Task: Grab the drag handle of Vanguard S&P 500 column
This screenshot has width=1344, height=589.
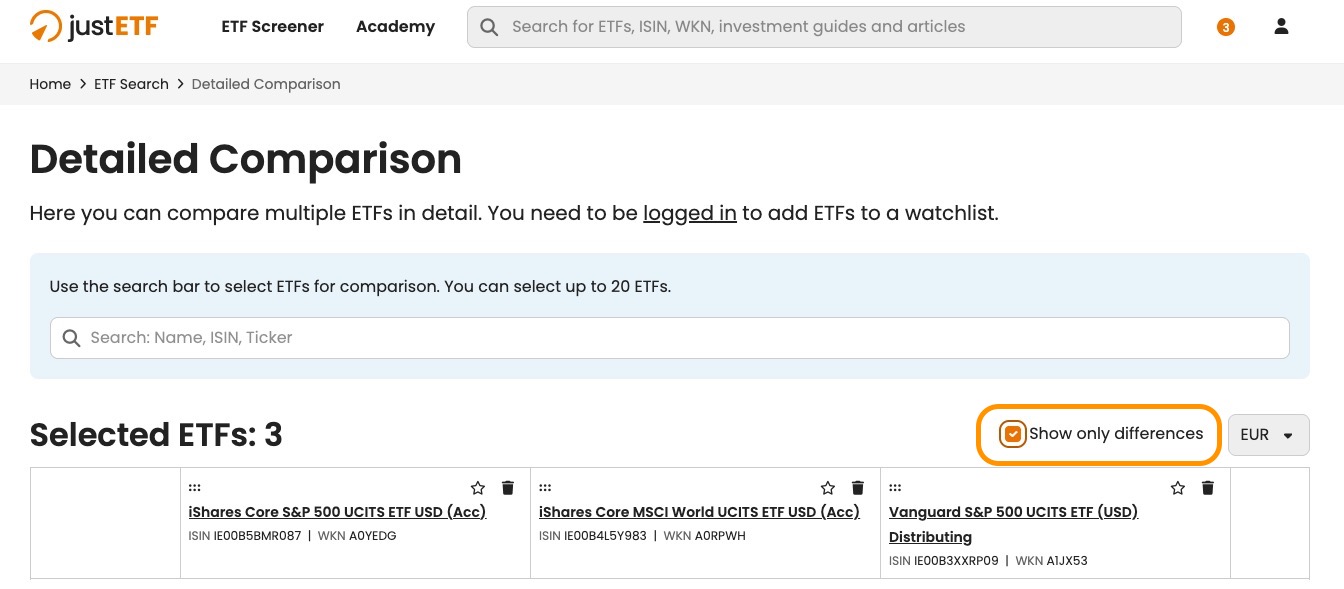Action: [x=895, y=488]
